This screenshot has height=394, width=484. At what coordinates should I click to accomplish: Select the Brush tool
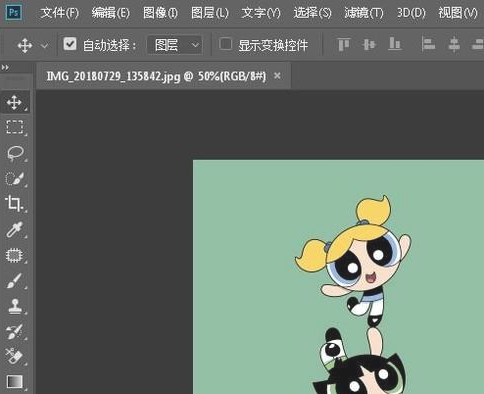[x=14, y=281]
